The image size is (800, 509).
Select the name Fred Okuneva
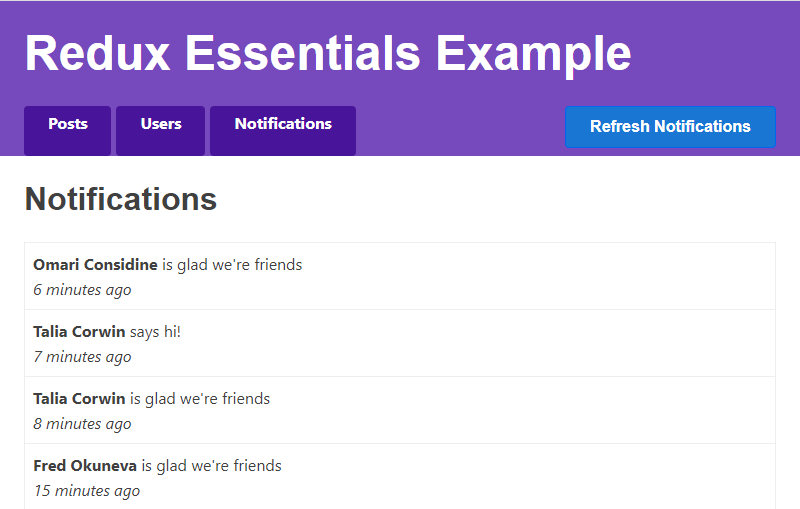coord(85,466)
